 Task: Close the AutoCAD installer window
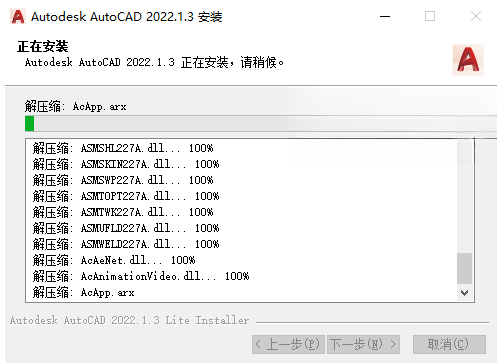pos(476,16)
